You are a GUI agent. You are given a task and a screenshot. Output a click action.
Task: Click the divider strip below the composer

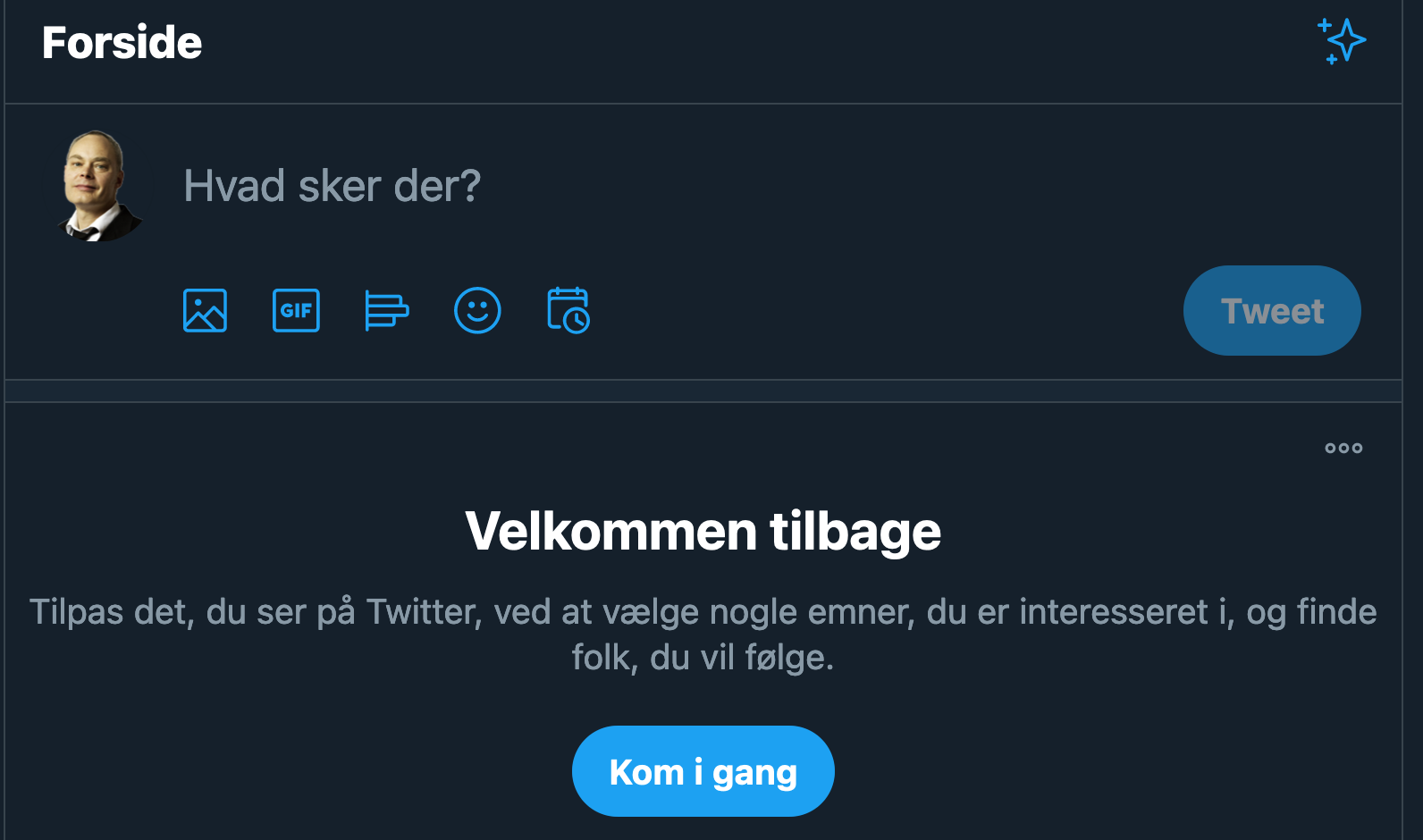(x=703, y=391)
